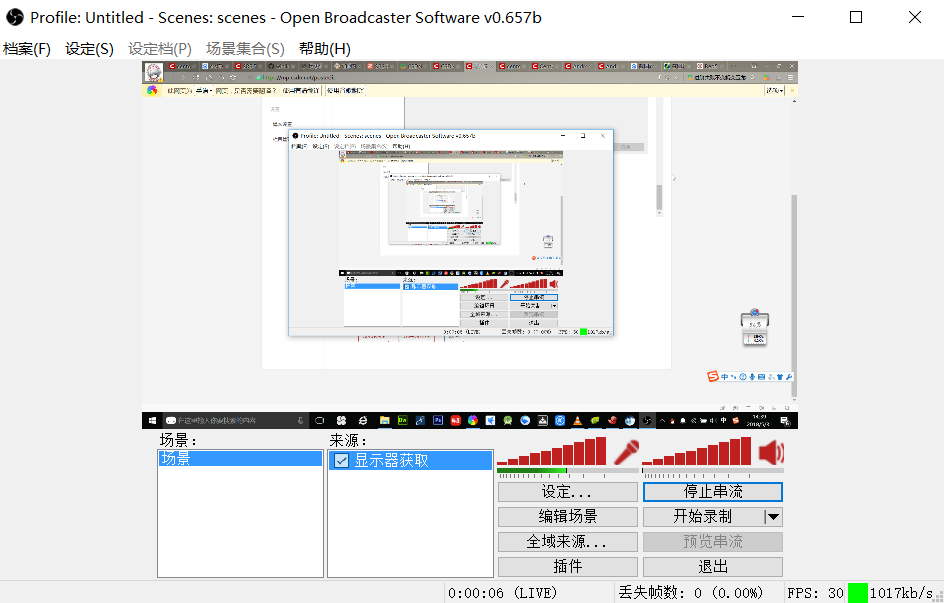Open the 设定档(P) menu

(160, 49)
